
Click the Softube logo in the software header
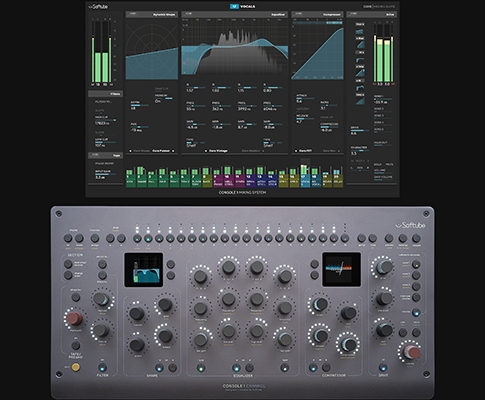(x=98, y=6)
